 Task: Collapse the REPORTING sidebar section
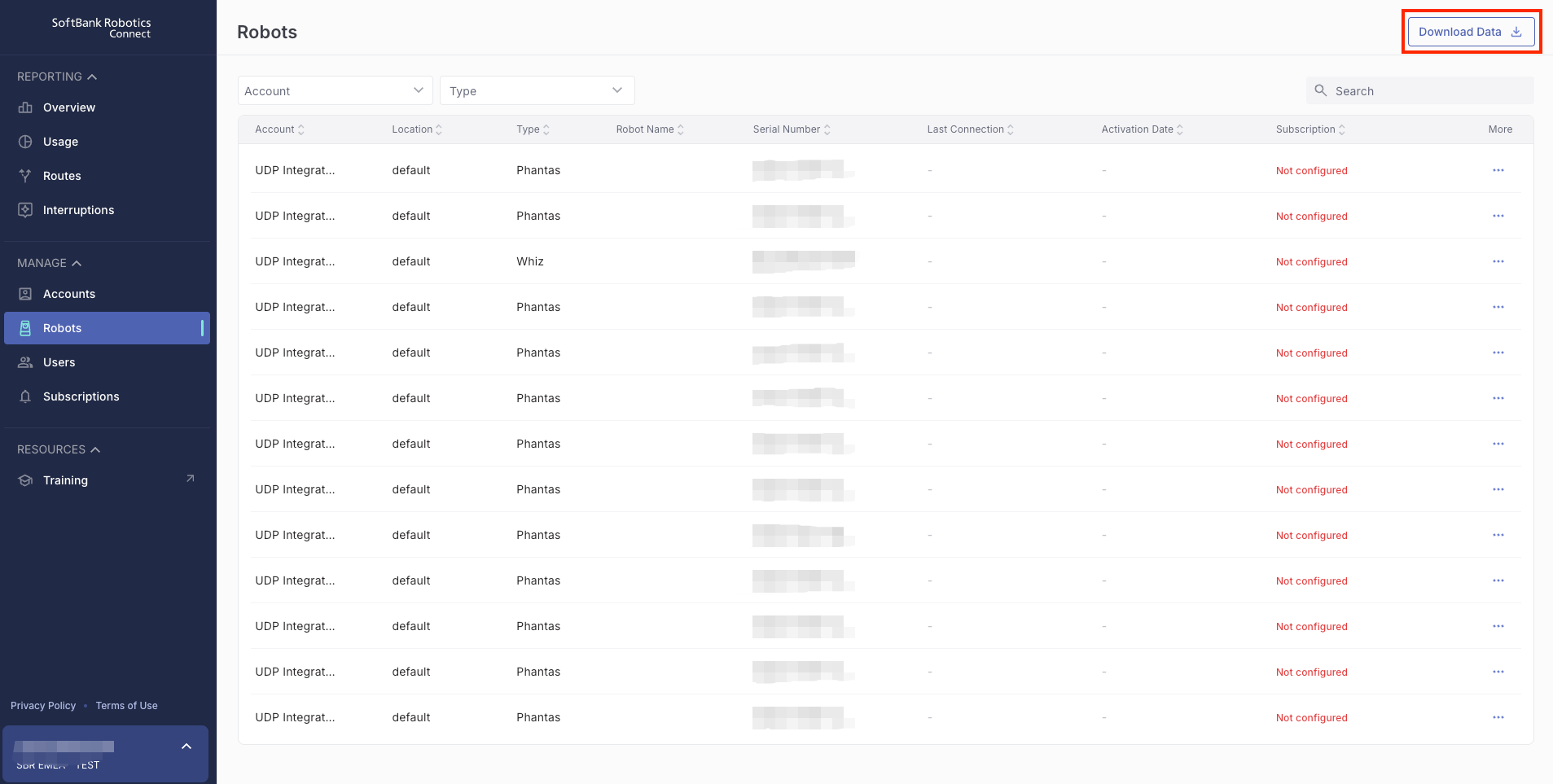point(57,77)
